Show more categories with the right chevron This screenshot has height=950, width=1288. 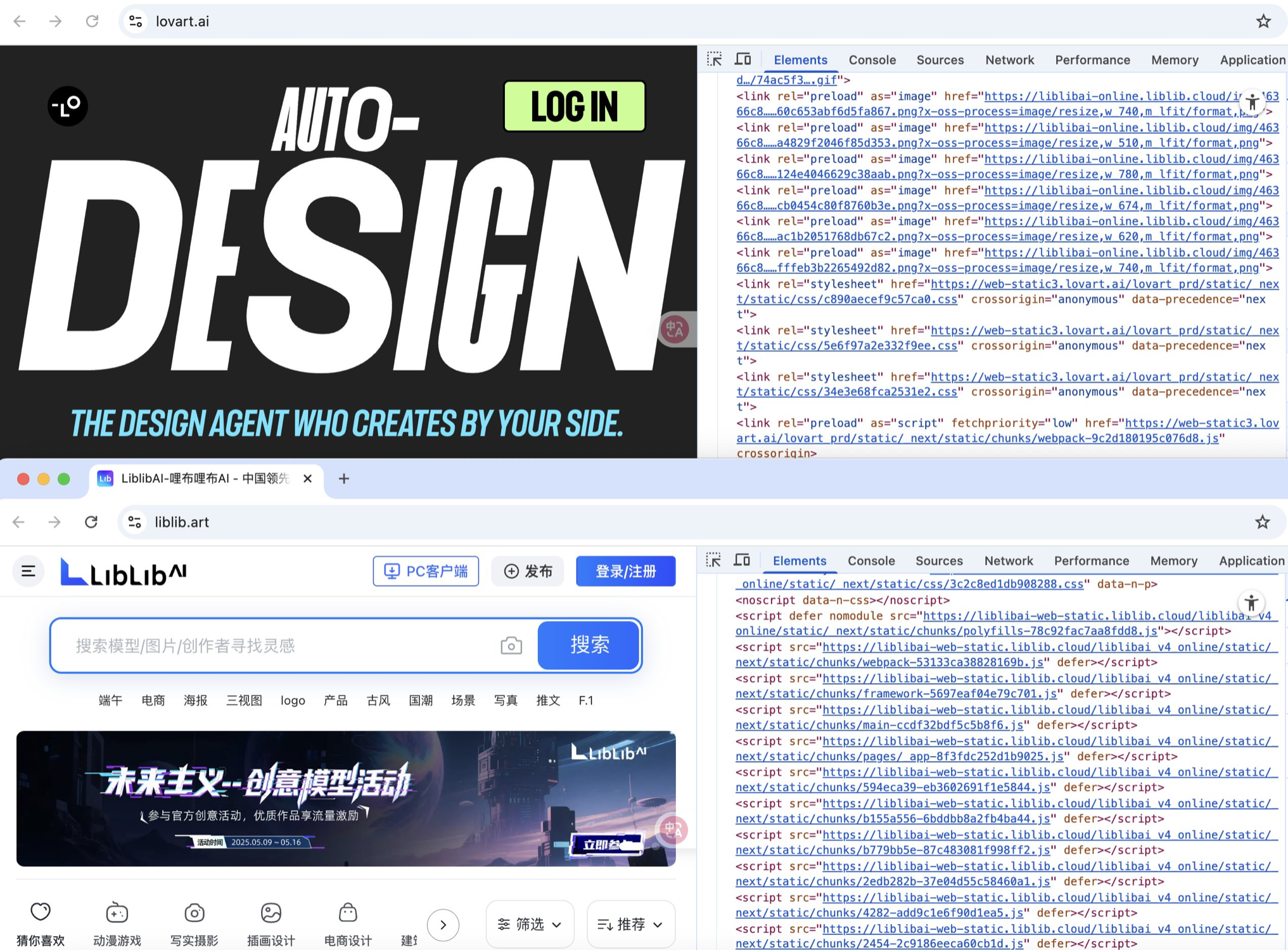[443, 925]
